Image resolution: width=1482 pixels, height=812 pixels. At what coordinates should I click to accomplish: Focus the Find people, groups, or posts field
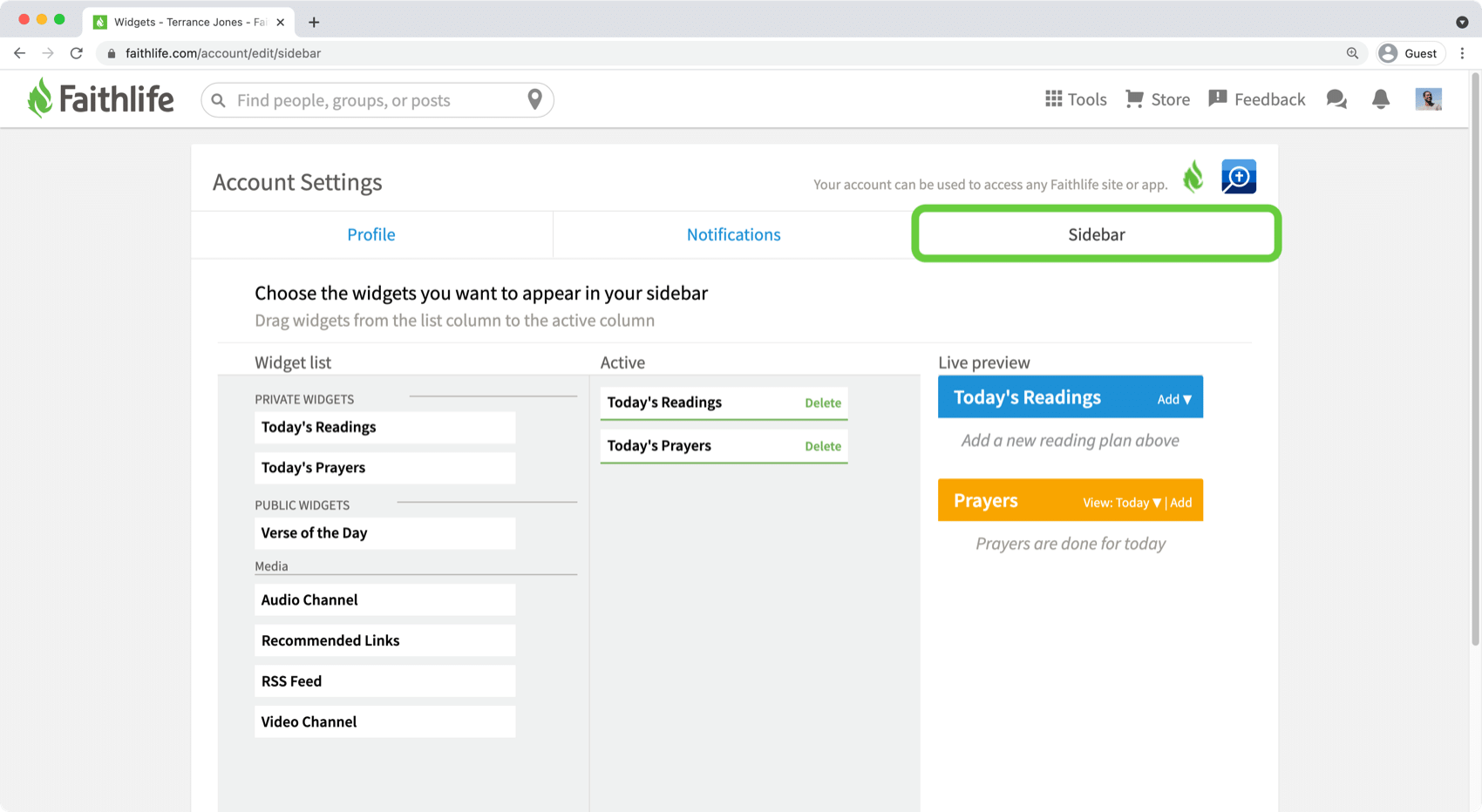point(377,100)
